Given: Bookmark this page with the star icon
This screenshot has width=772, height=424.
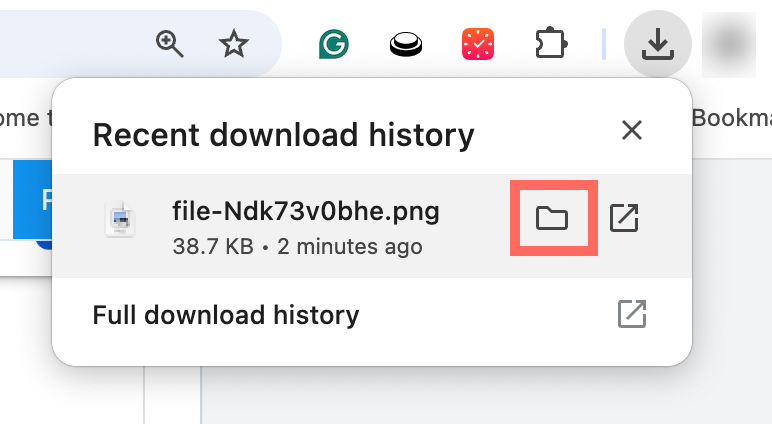Looking at the screenshot, I should (x=233, y=43).
